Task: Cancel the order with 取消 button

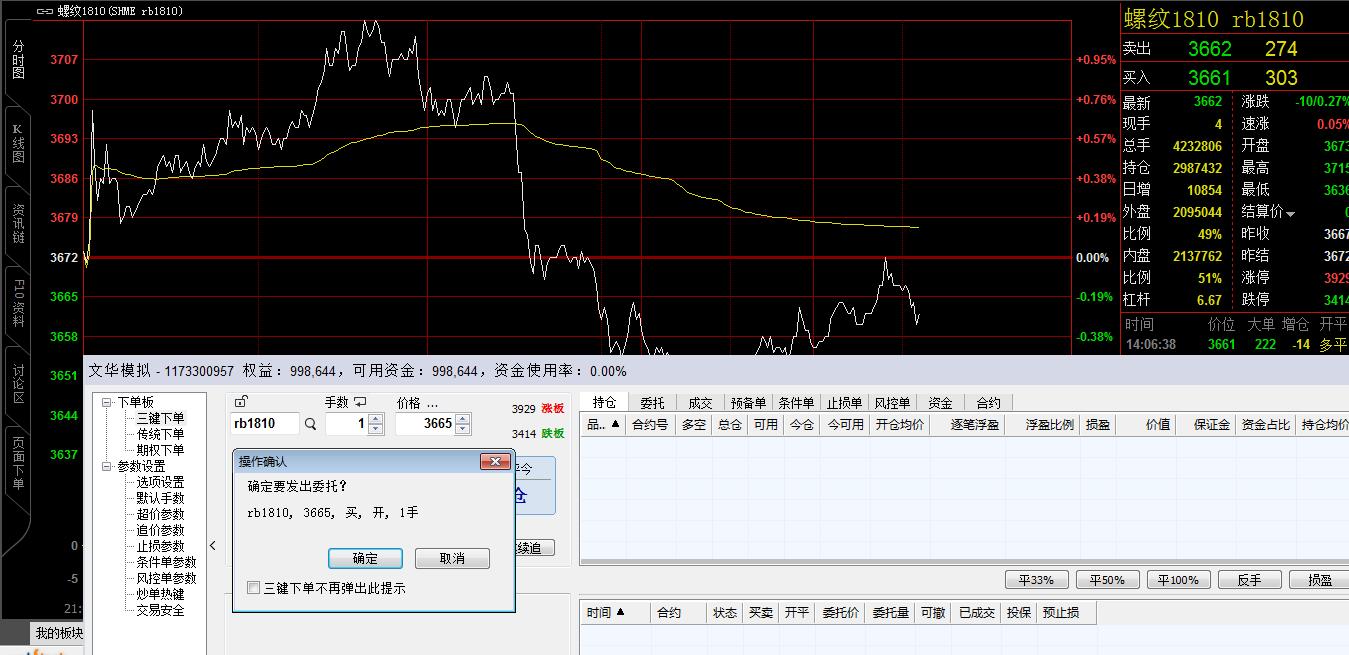Action: tap(452, 558)
